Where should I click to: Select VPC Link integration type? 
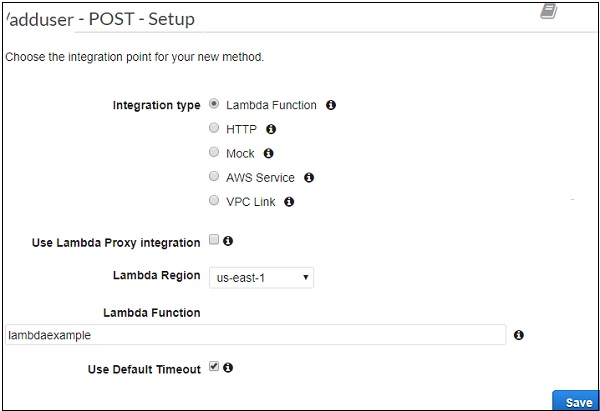pos(214,201)
